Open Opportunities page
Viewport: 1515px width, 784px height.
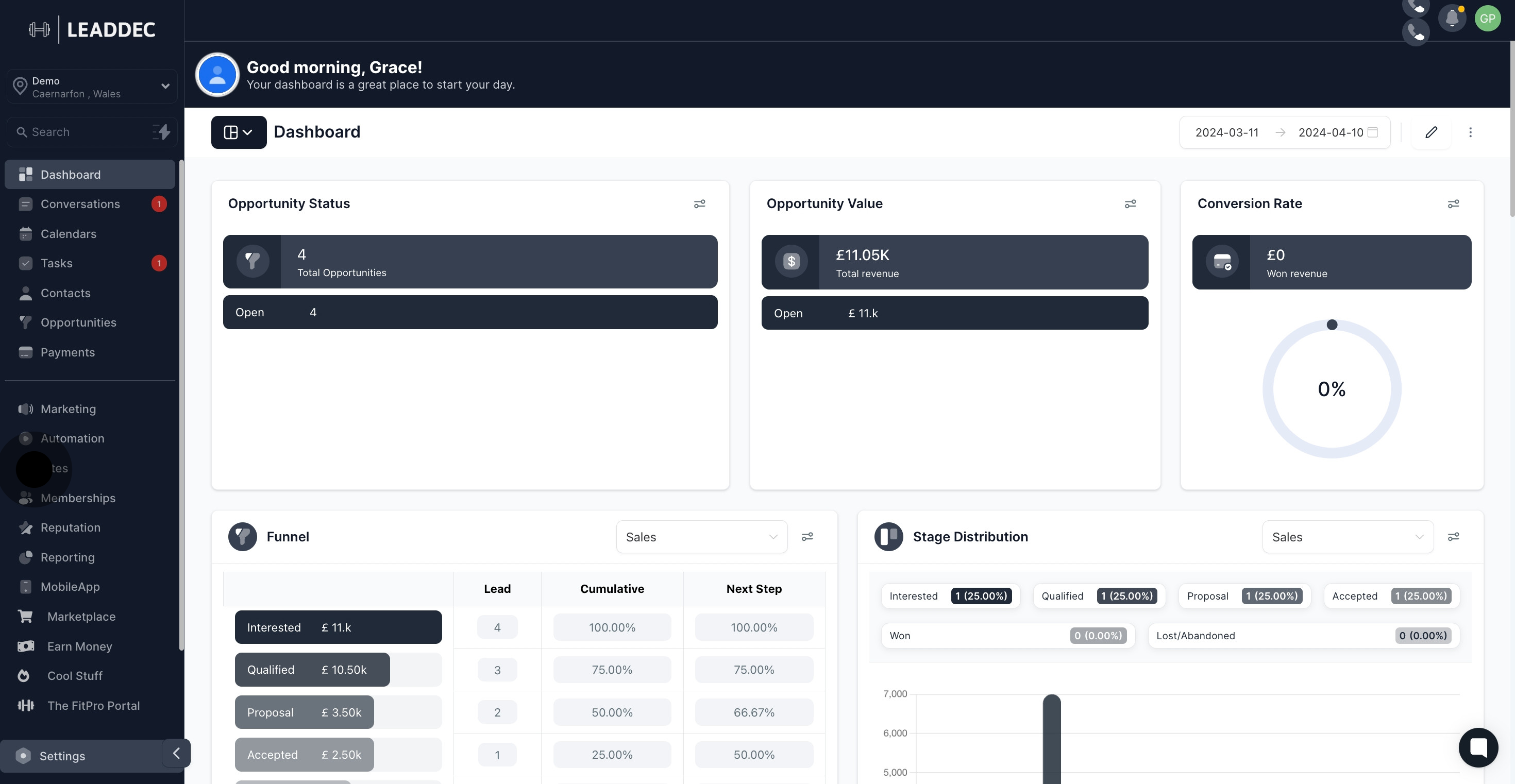[x=89, y=322]
